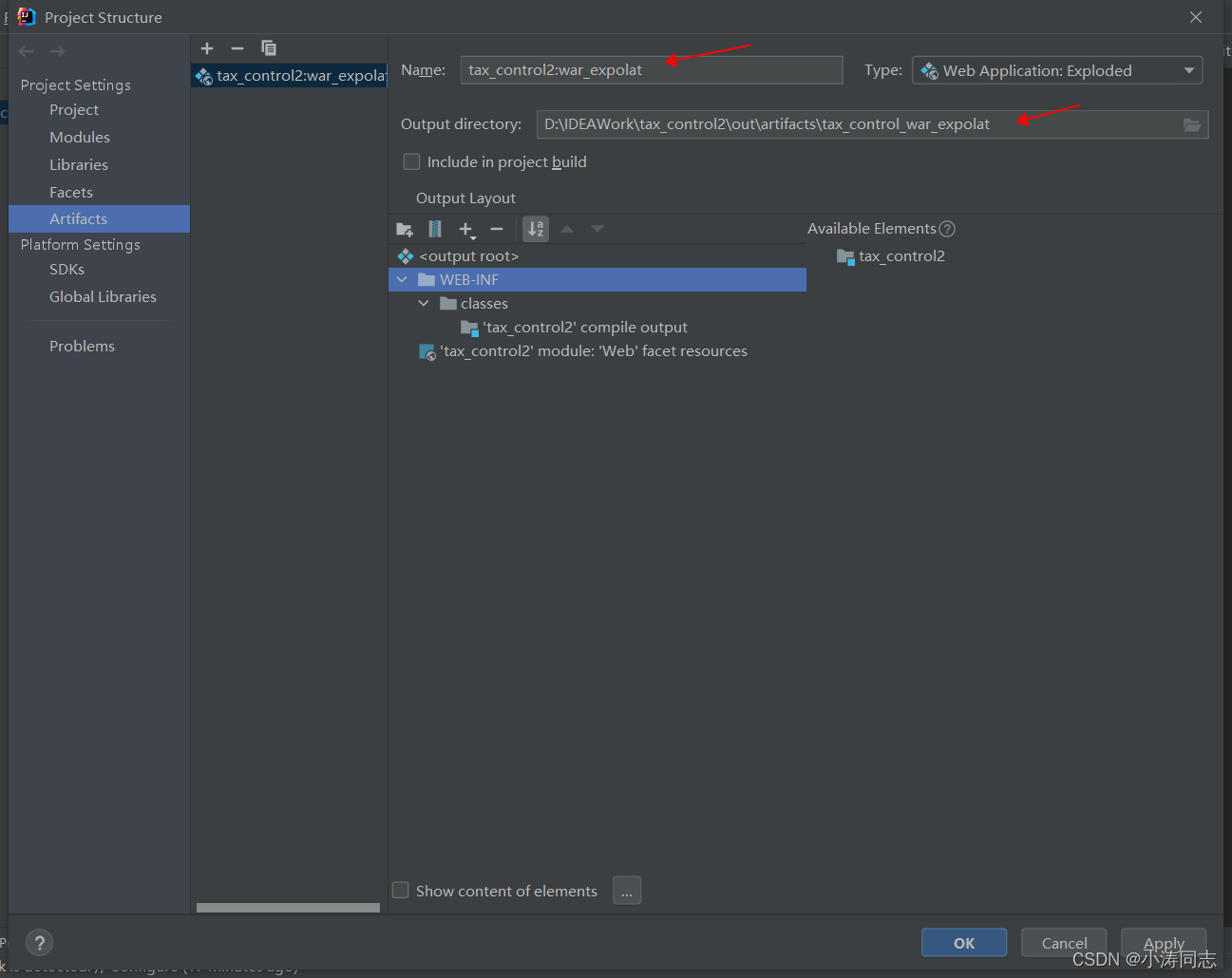Create directory in output layout

(x=405, y=229)
